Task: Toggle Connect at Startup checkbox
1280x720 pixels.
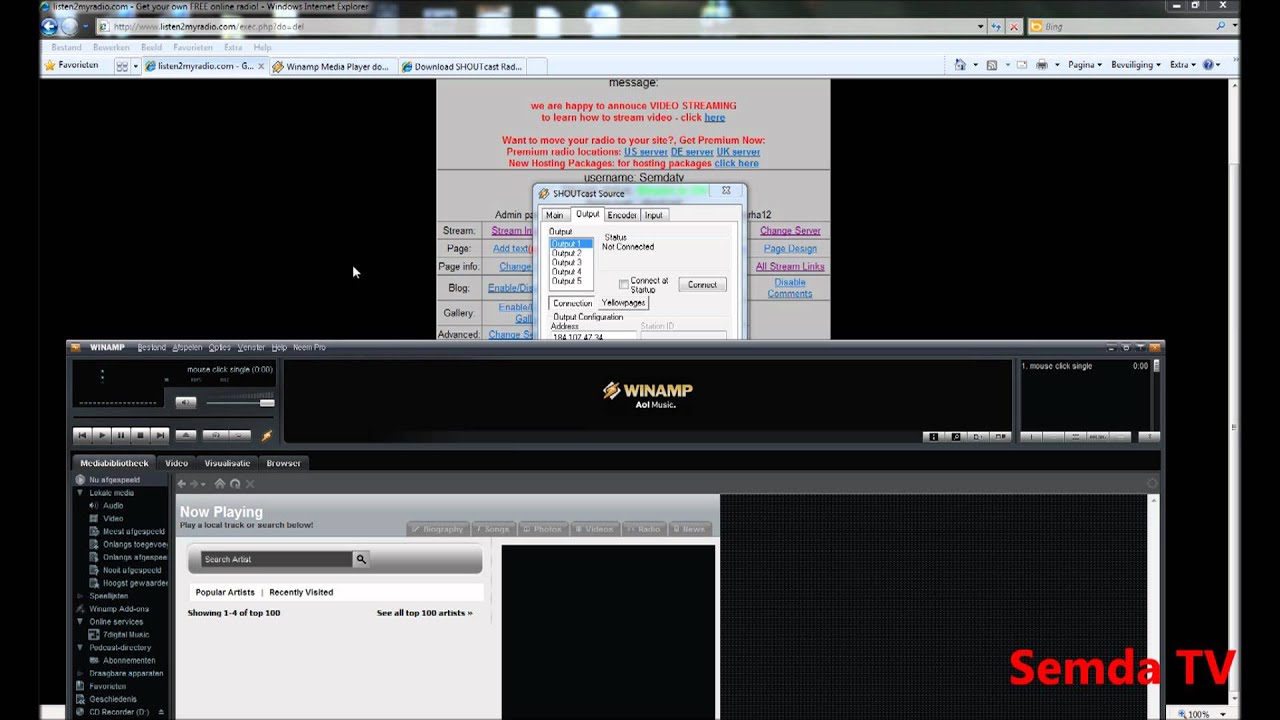Action: tap(623, 285)
